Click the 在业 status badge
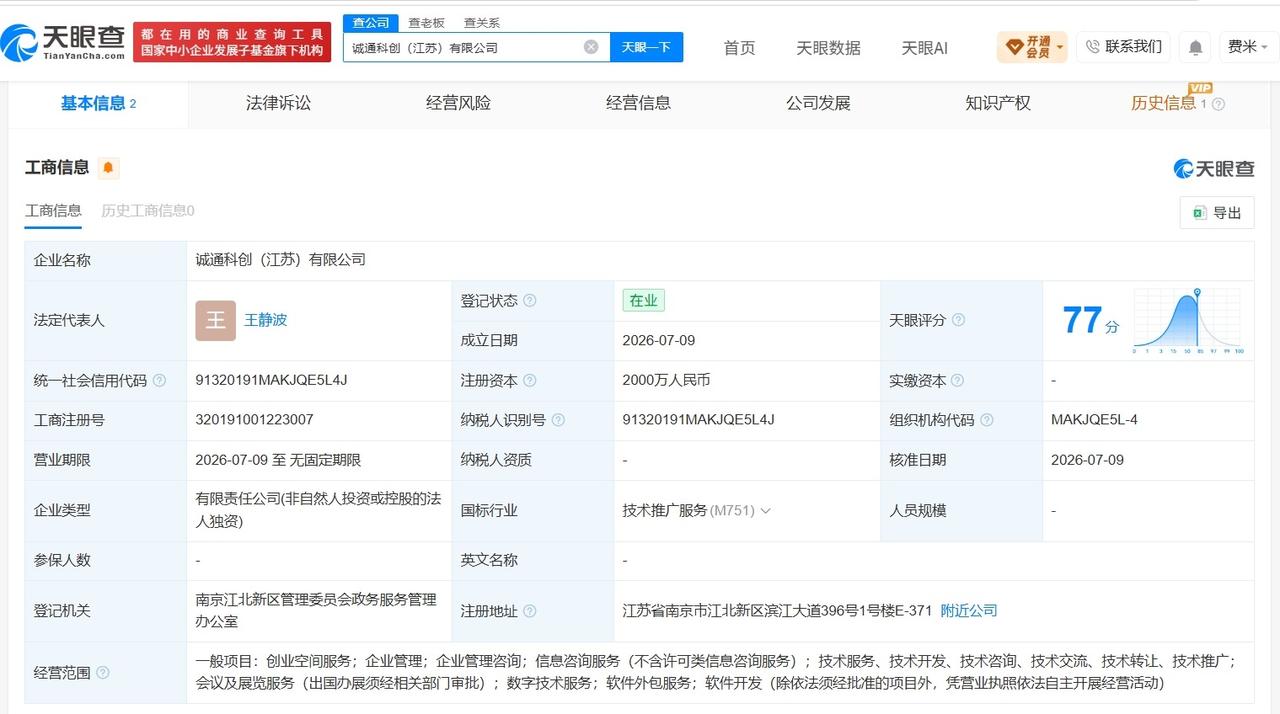1280x714 pixels. pos(643,300)
